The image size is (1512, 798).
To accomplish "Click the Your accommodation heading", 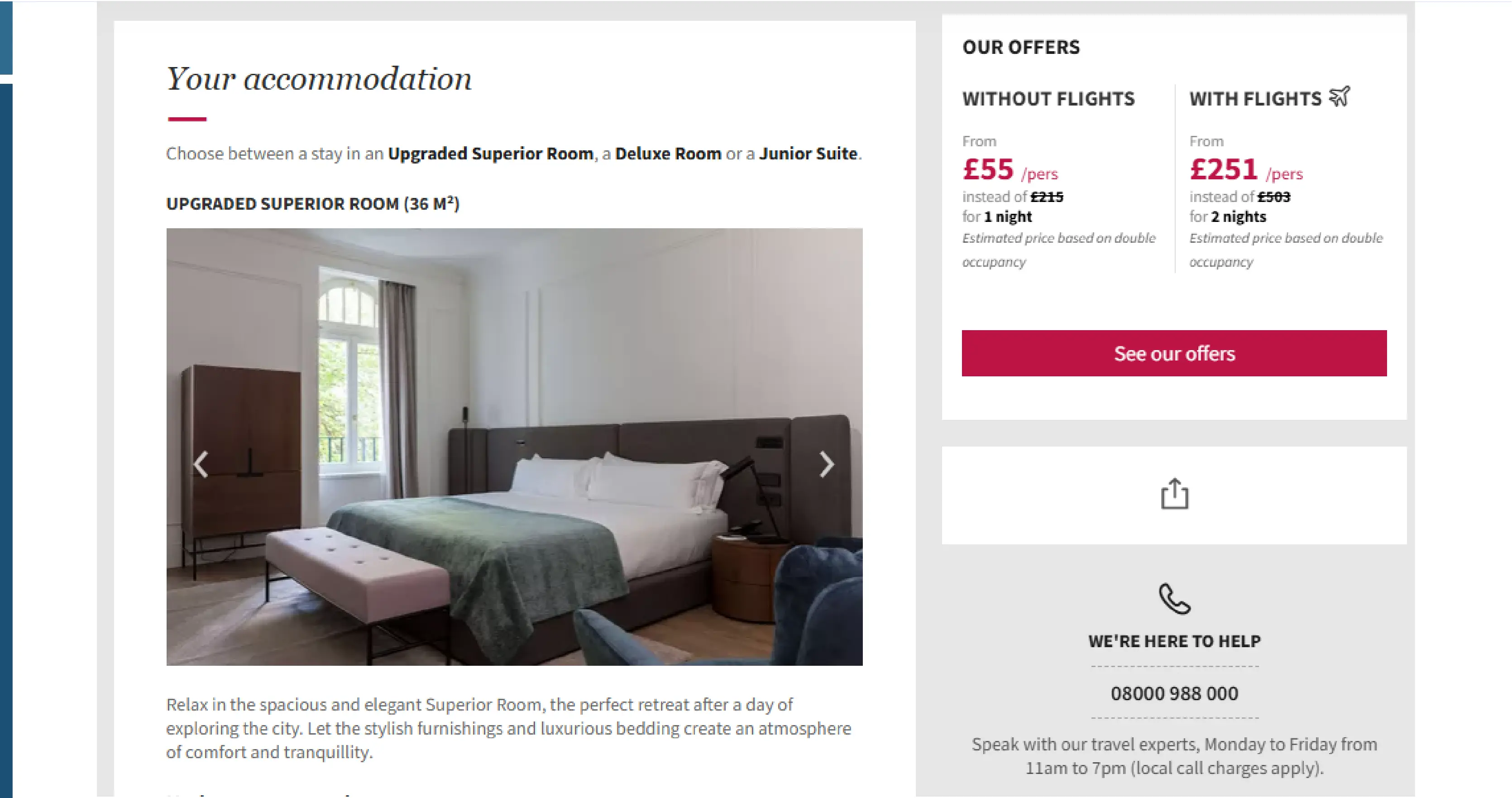I will 319,79.
